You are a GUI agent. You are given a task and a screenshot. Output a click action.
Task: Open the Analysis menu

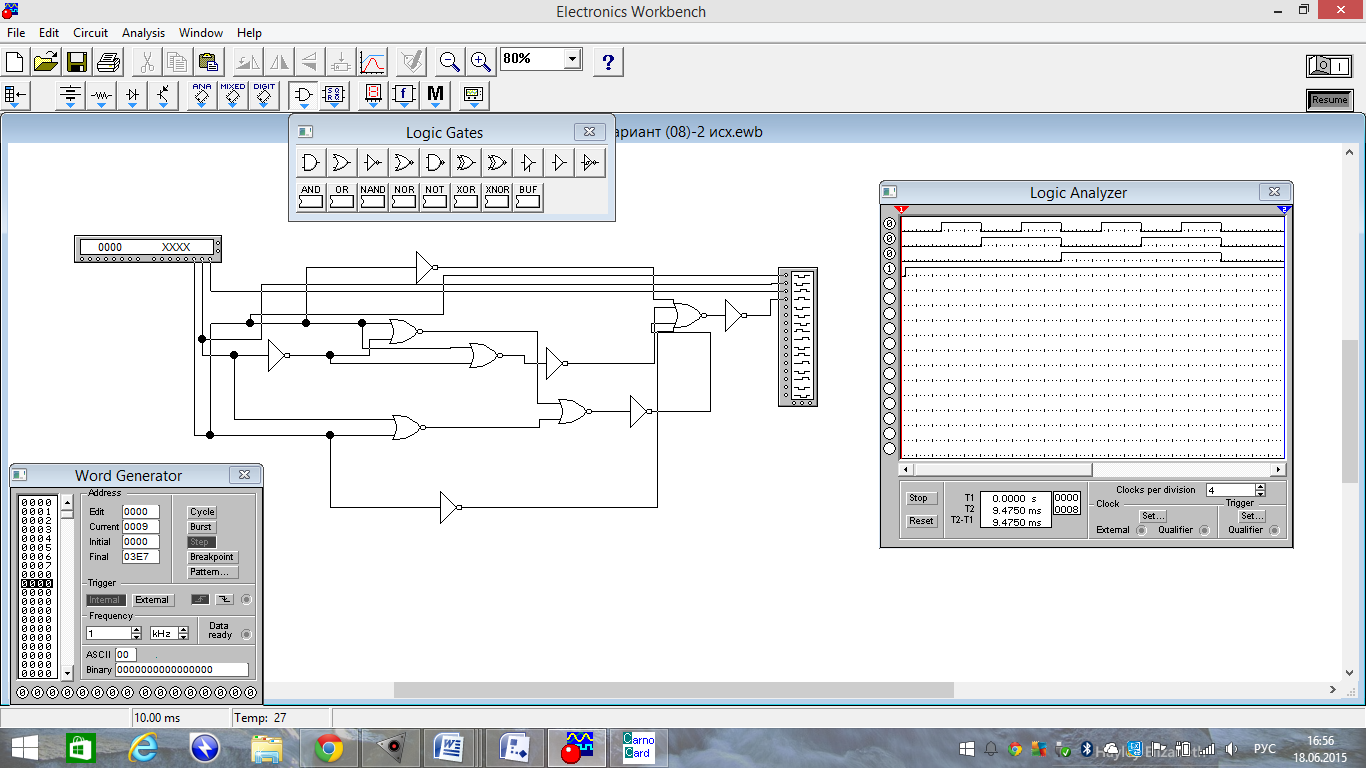(x=144, y=33)
